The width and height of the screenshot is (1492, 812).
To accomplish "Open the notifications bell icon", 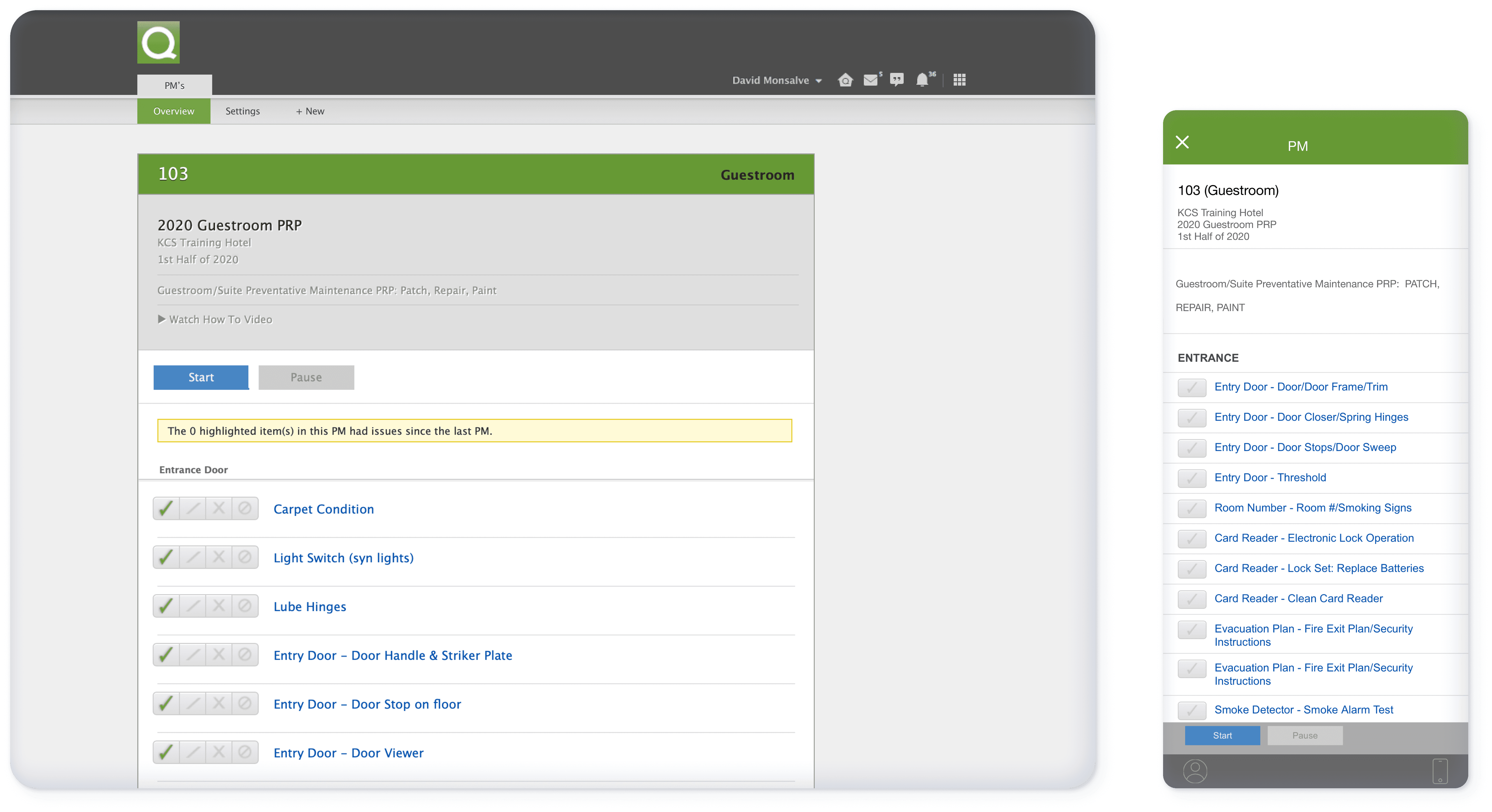I will [922, 80].
